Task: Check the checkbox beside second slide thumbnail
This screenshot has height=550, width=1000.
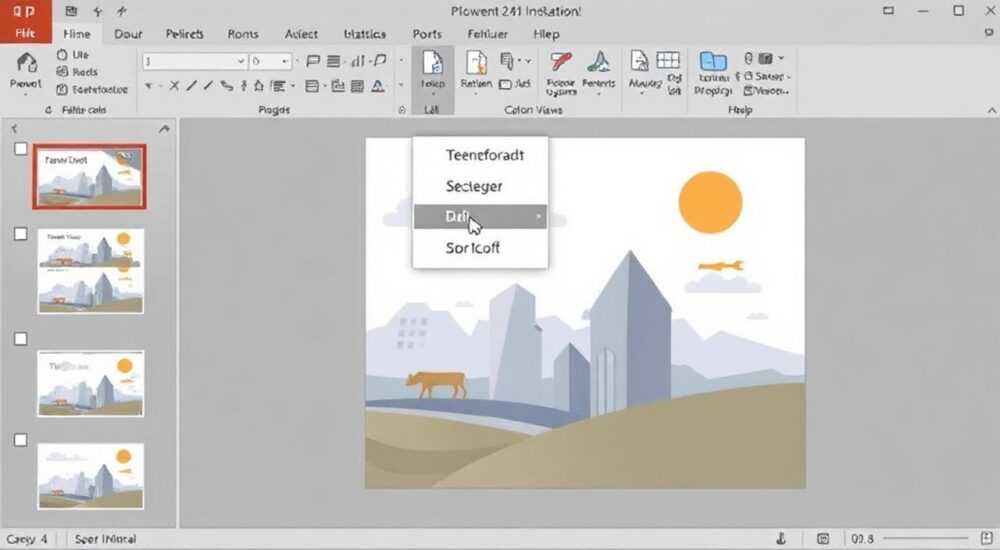Action: coord(21,234)
